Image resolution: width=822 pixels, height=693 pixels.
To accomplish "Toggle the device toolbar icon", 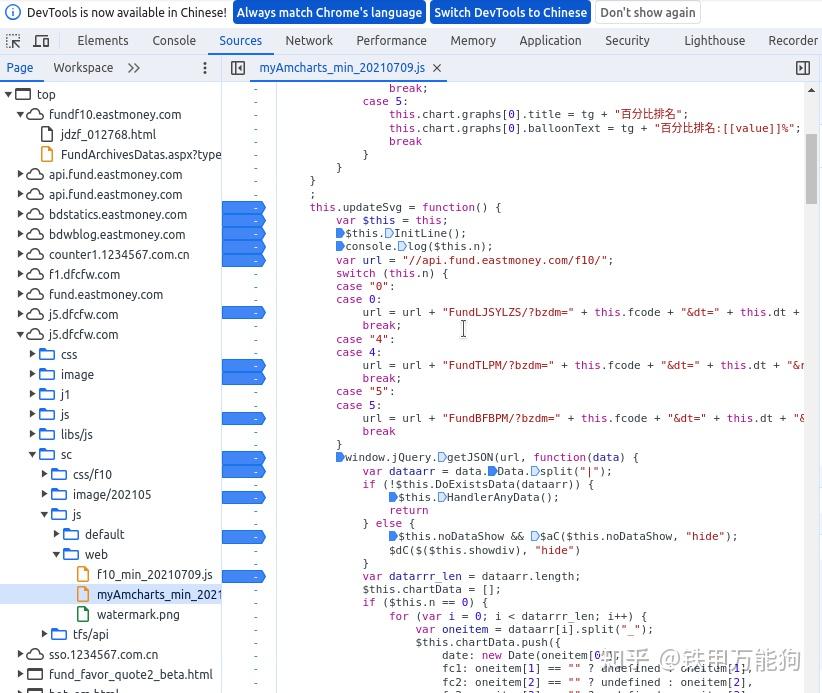I will tap(40, 40).
